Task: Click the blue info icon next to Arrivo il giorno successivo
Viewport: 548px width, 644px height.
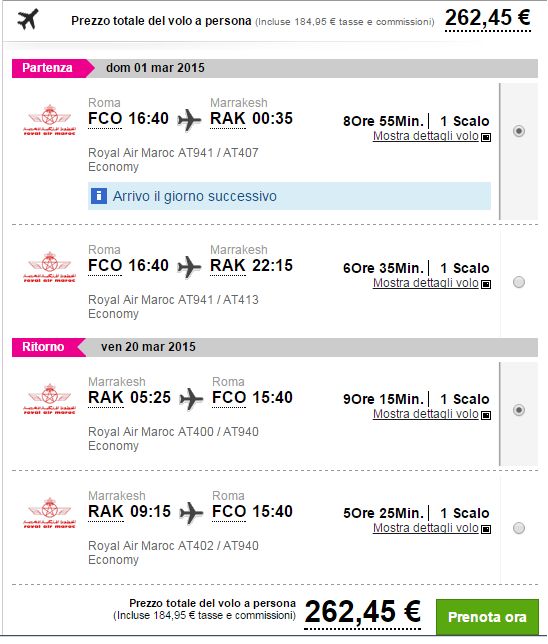Action: coord(99,196)
